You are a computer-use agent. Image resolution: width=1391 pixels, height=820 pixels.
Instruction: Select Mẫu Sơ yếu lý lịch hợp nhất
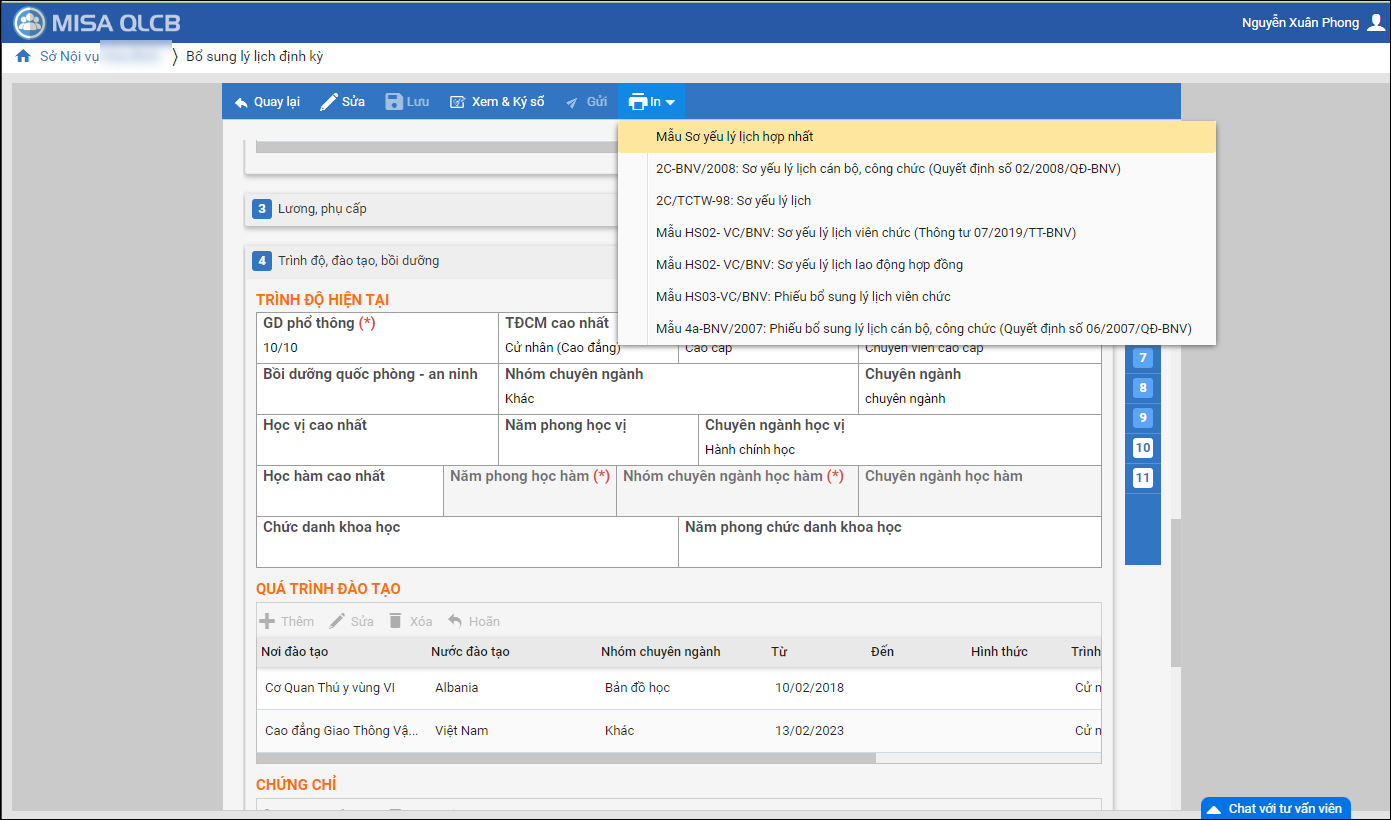click(734, 137)
